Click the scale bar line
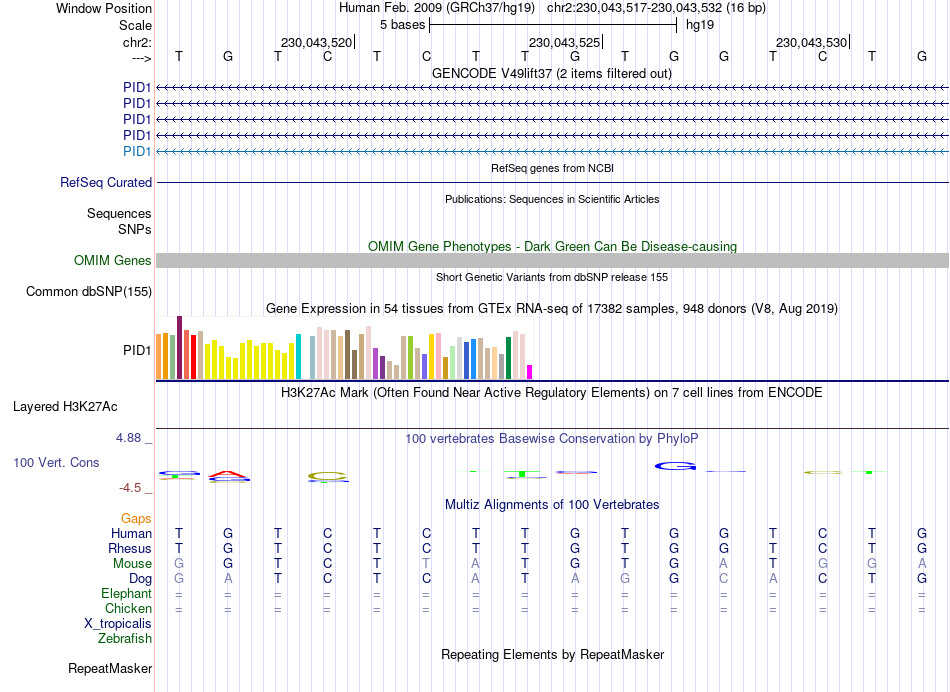The image size is (950, 692). (x=553, y=25)
